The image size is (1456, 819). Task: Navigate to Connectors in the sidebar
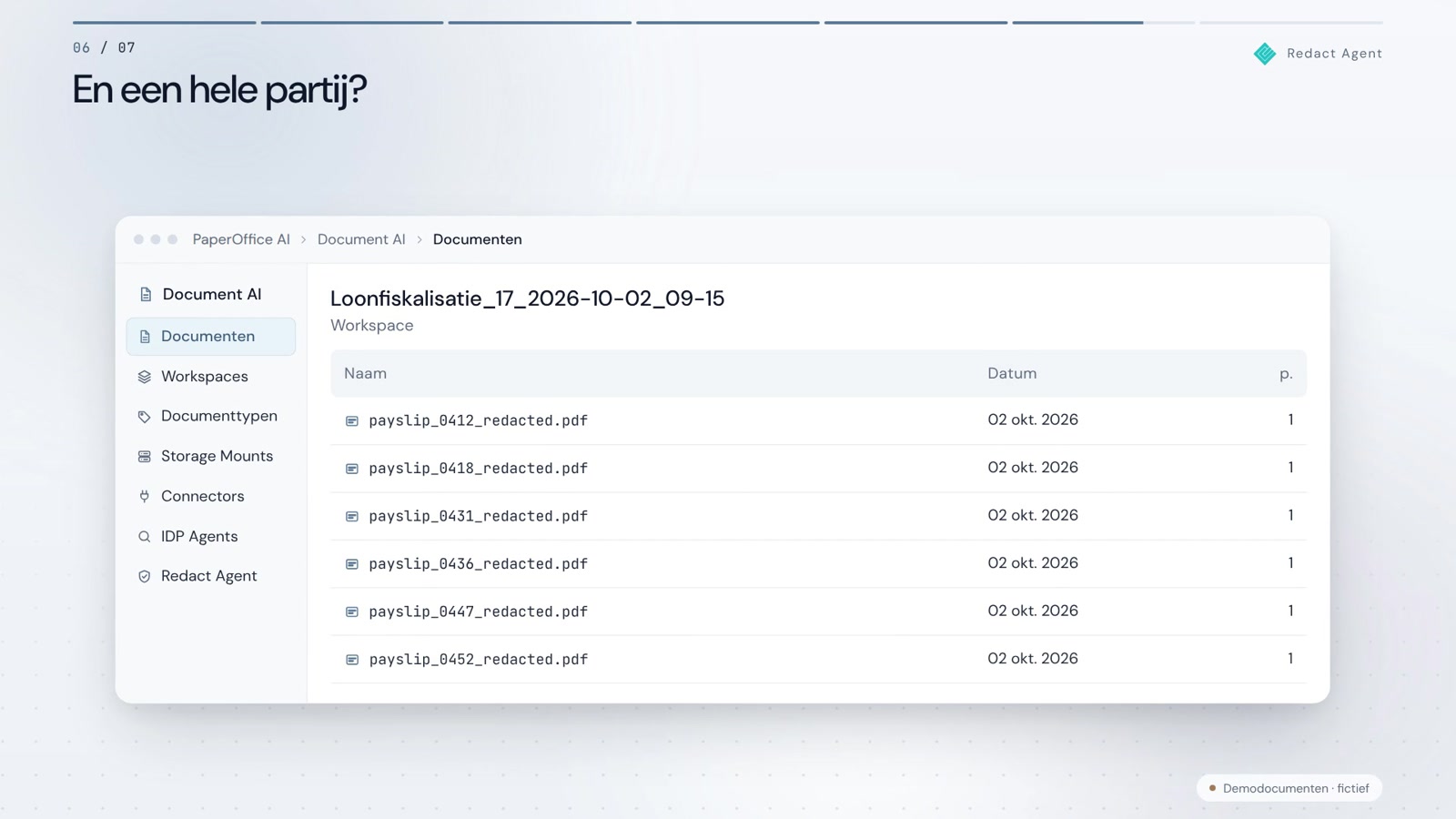211,497
